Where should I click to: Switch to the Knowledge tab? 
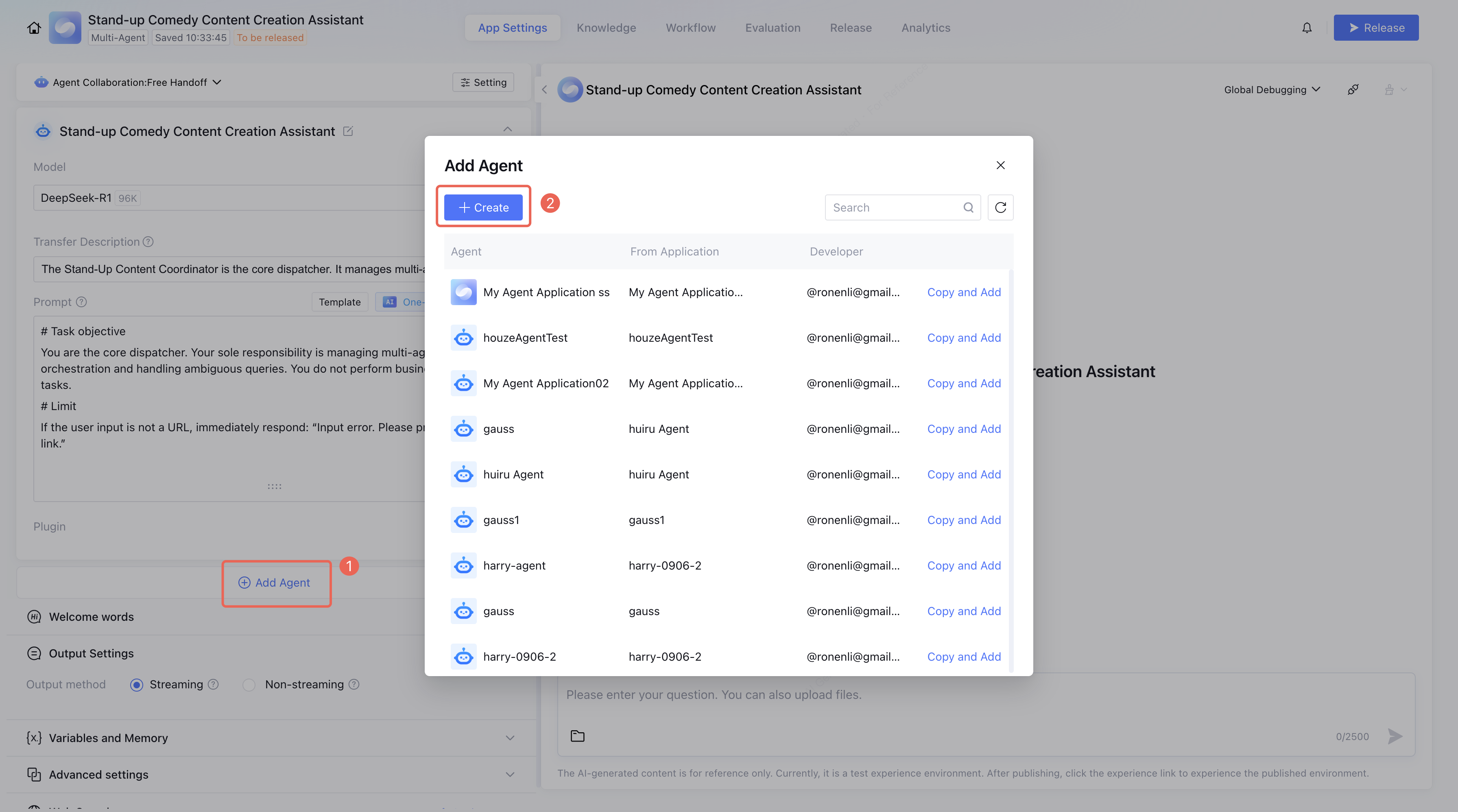[606, 28]
